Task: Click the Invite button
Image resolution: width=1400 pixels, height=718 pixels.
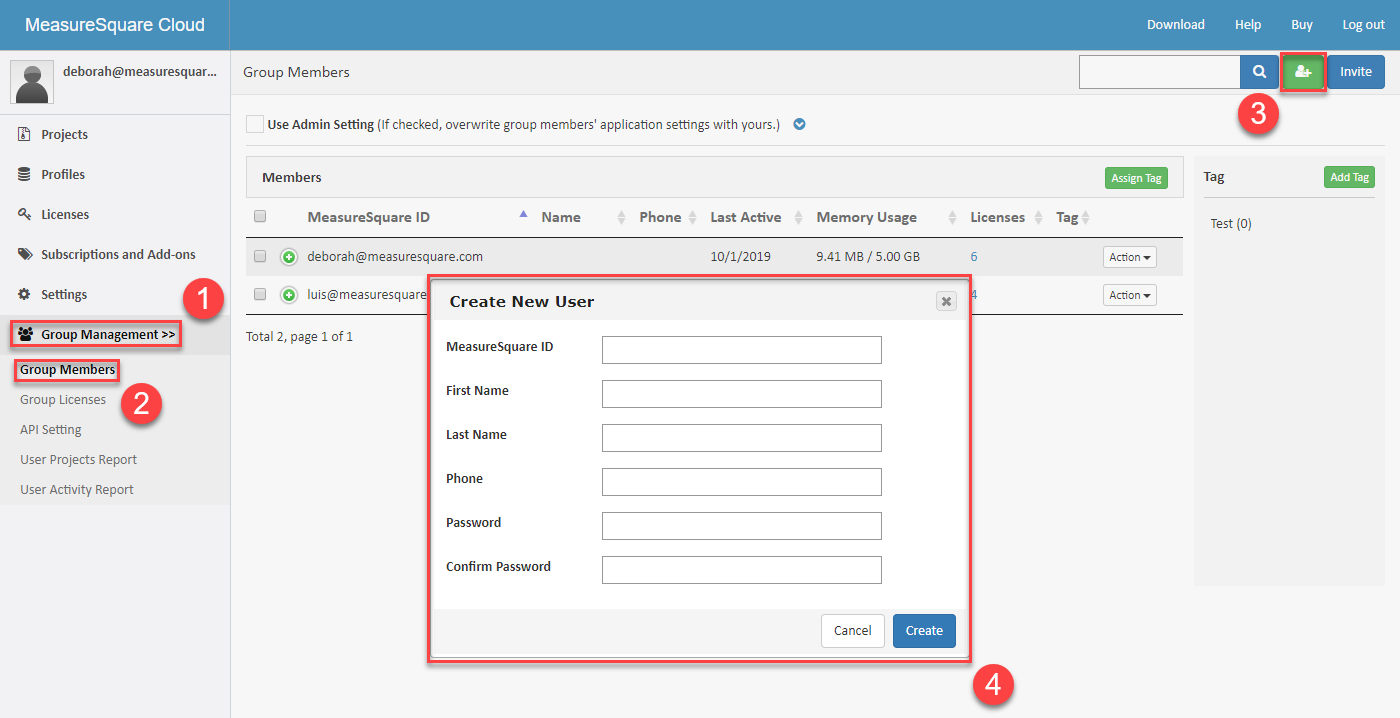Action: [x=1356, y=72]
